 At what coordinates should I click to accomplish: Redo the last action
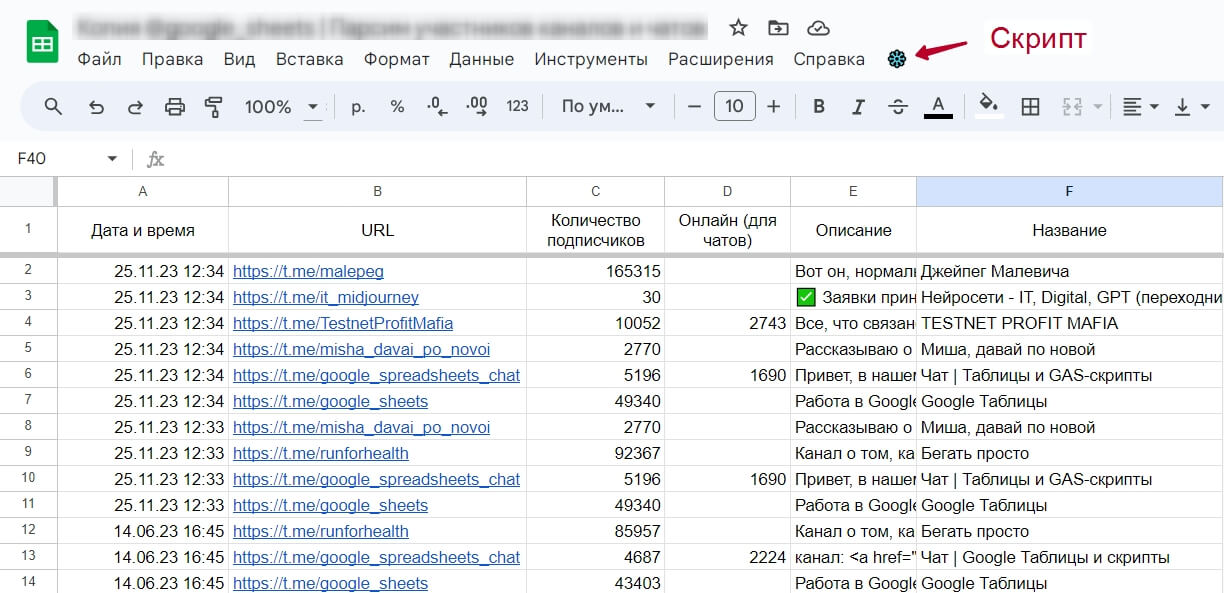(x=135, y=106)
